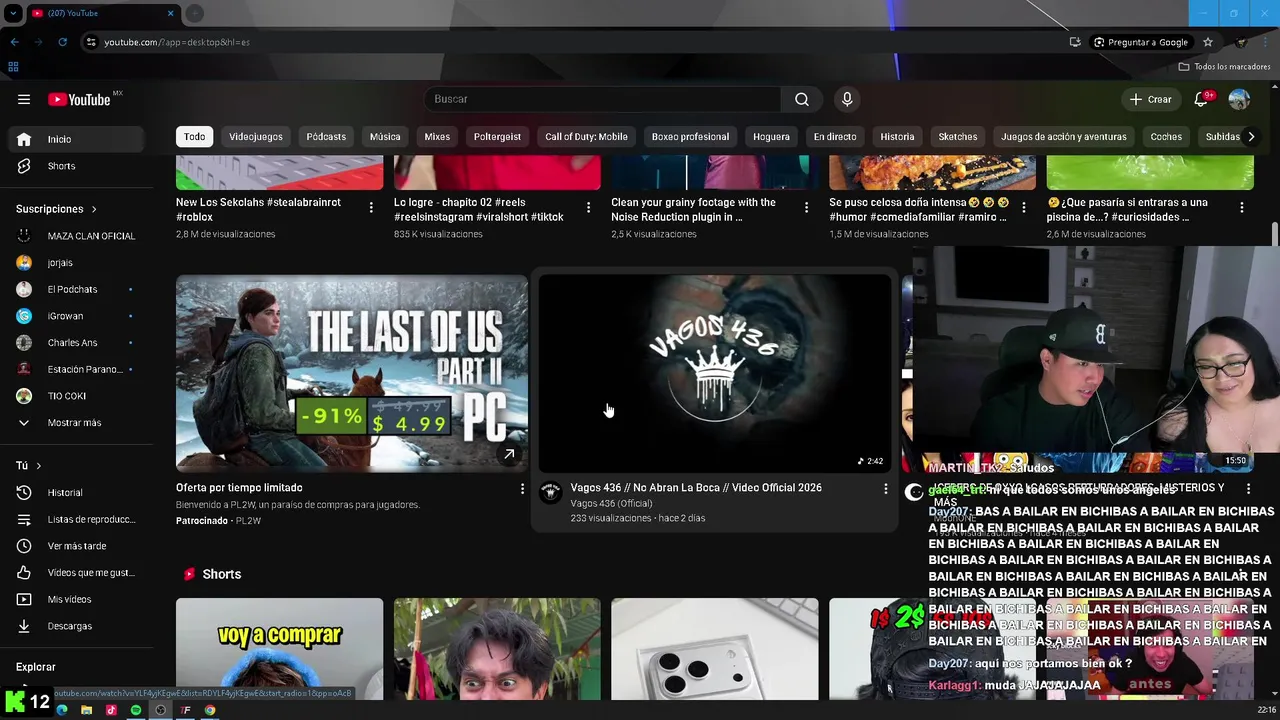The height and width of the screenshot is (720, 1280).
Task: Go back in the browser
Action: 14,42
